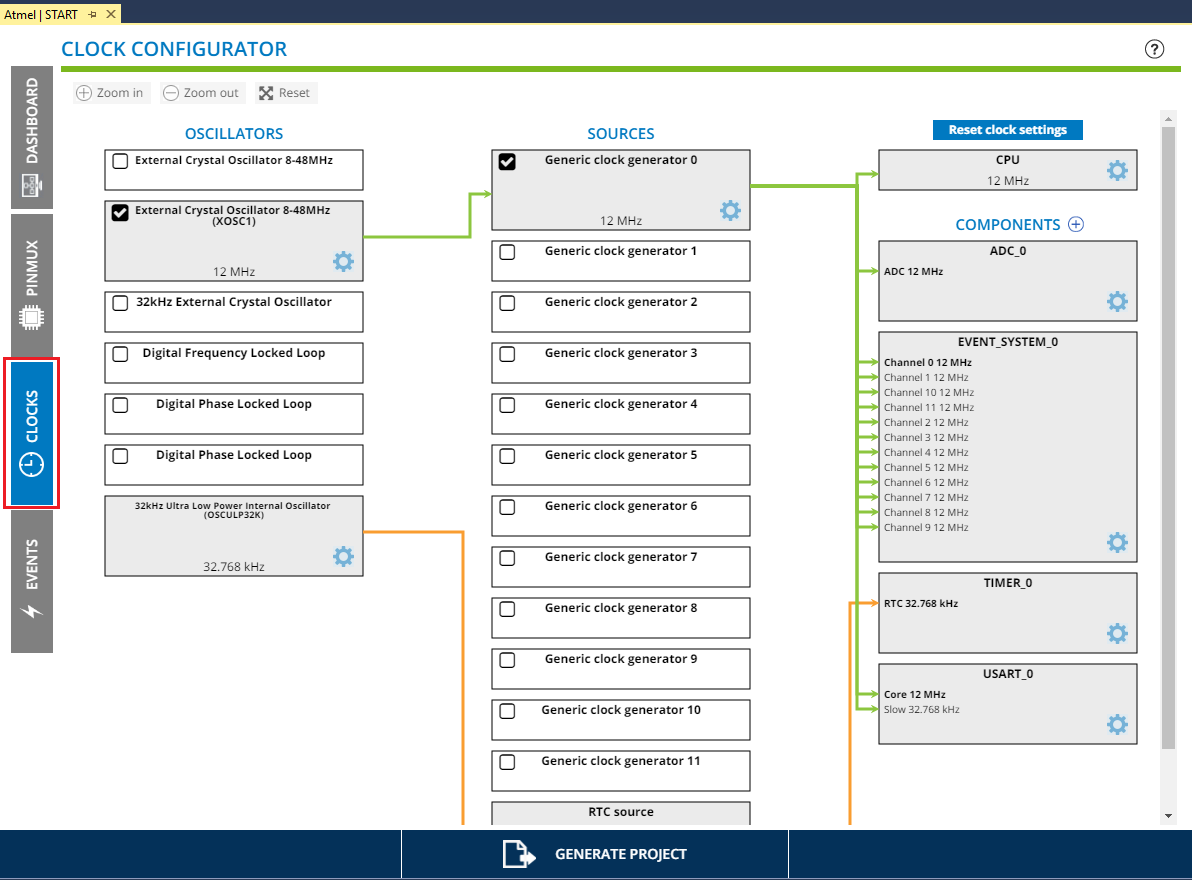The image size is (1192, 880).
Task: Click the vertical scrollbar down arrow
Action: pyautogui.click(x=1168, y=816)
